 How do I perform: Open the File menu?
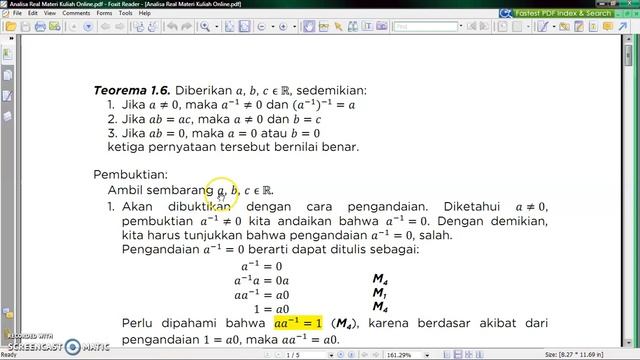tap(17, 13)
